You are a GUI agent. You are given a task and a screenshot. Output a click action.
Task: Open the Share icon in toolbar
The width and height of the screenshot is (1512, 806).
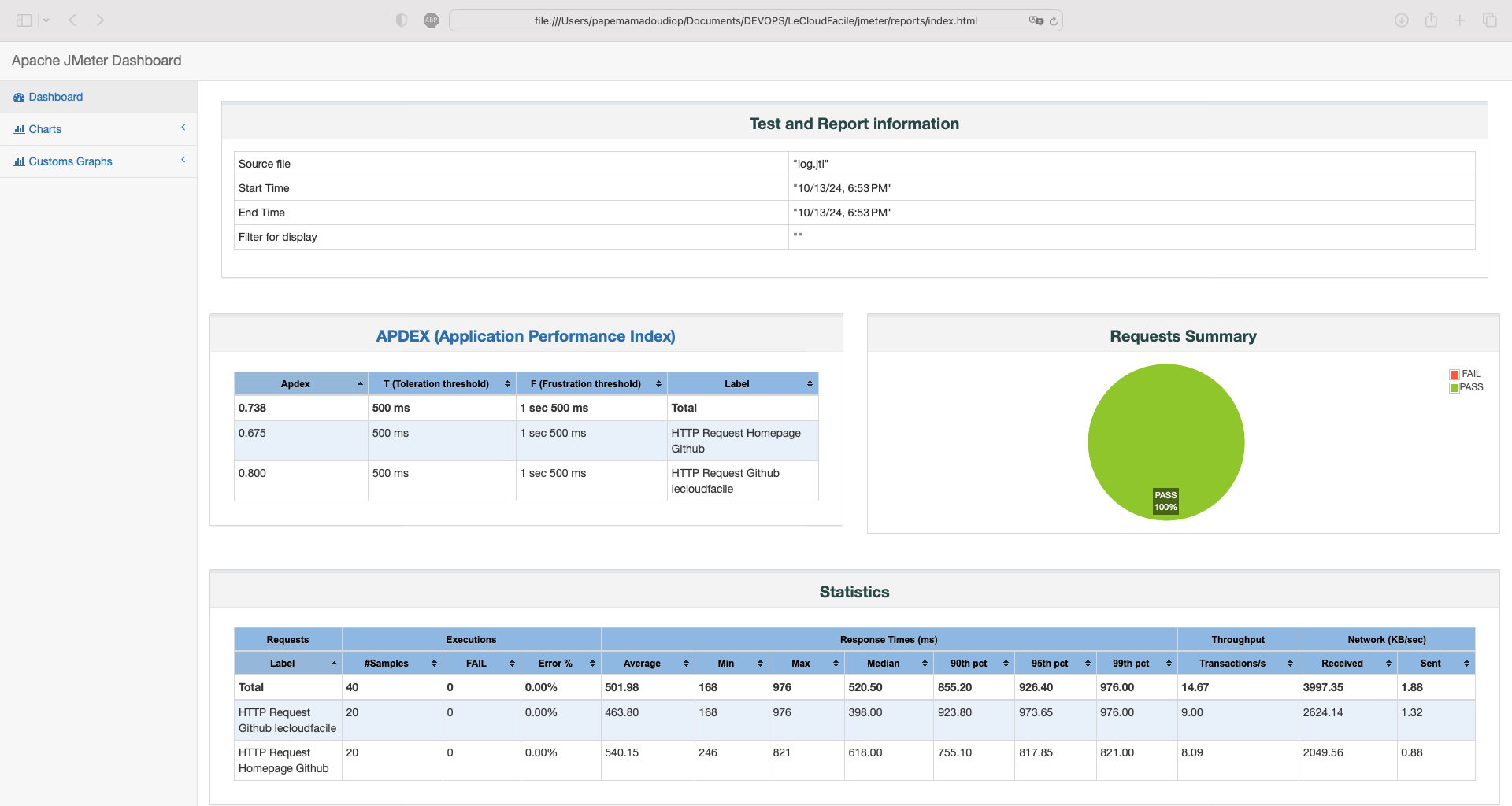coord(1431,20)
